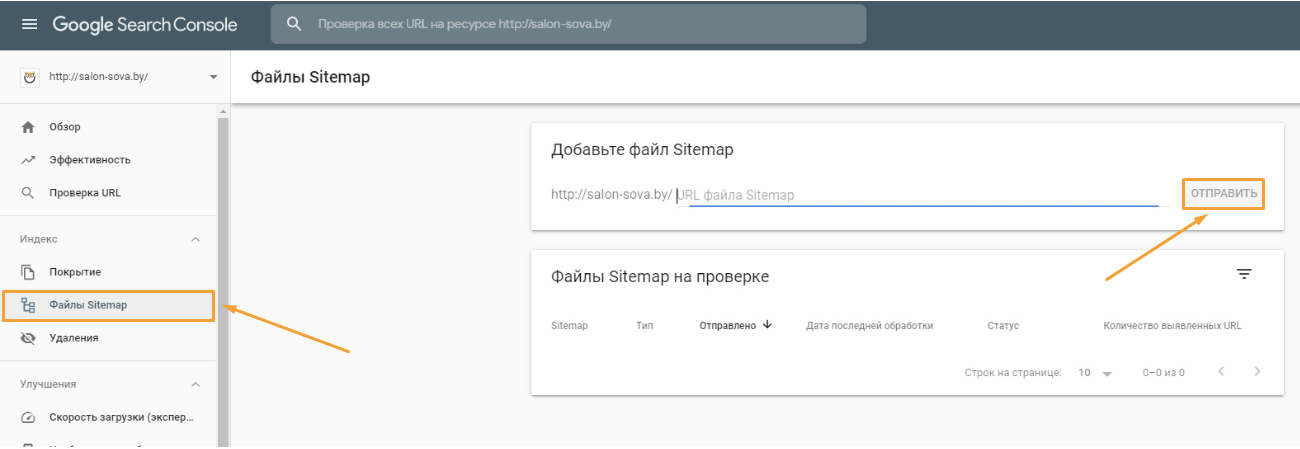Click the search magnifier icon
Image resolution: width=1300 pixels, height=449 pixels.
[294, 24]
